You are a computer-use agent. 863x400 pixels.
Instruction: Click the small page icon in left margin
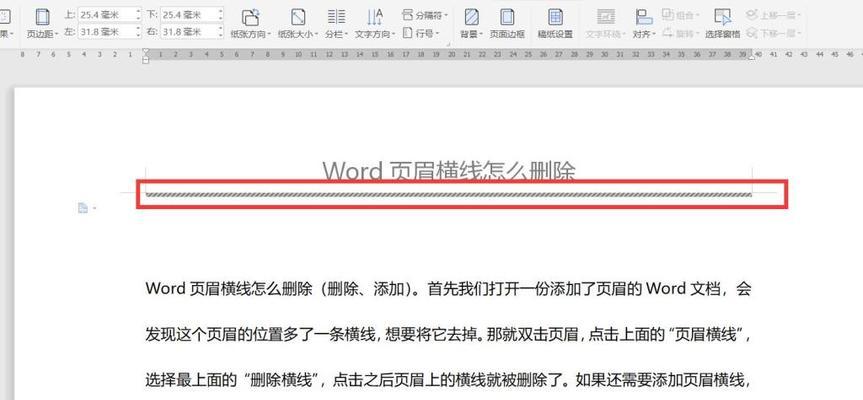[83, 207]
